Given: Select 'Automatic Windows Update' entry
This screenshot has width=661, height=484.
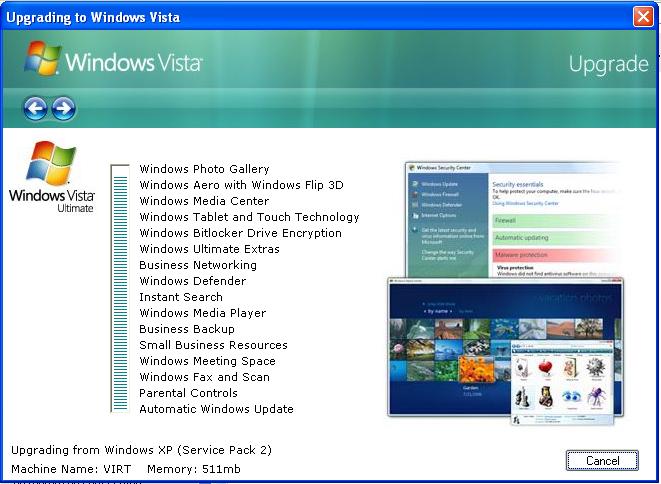Looking at the screenshot, I should 217,409.
